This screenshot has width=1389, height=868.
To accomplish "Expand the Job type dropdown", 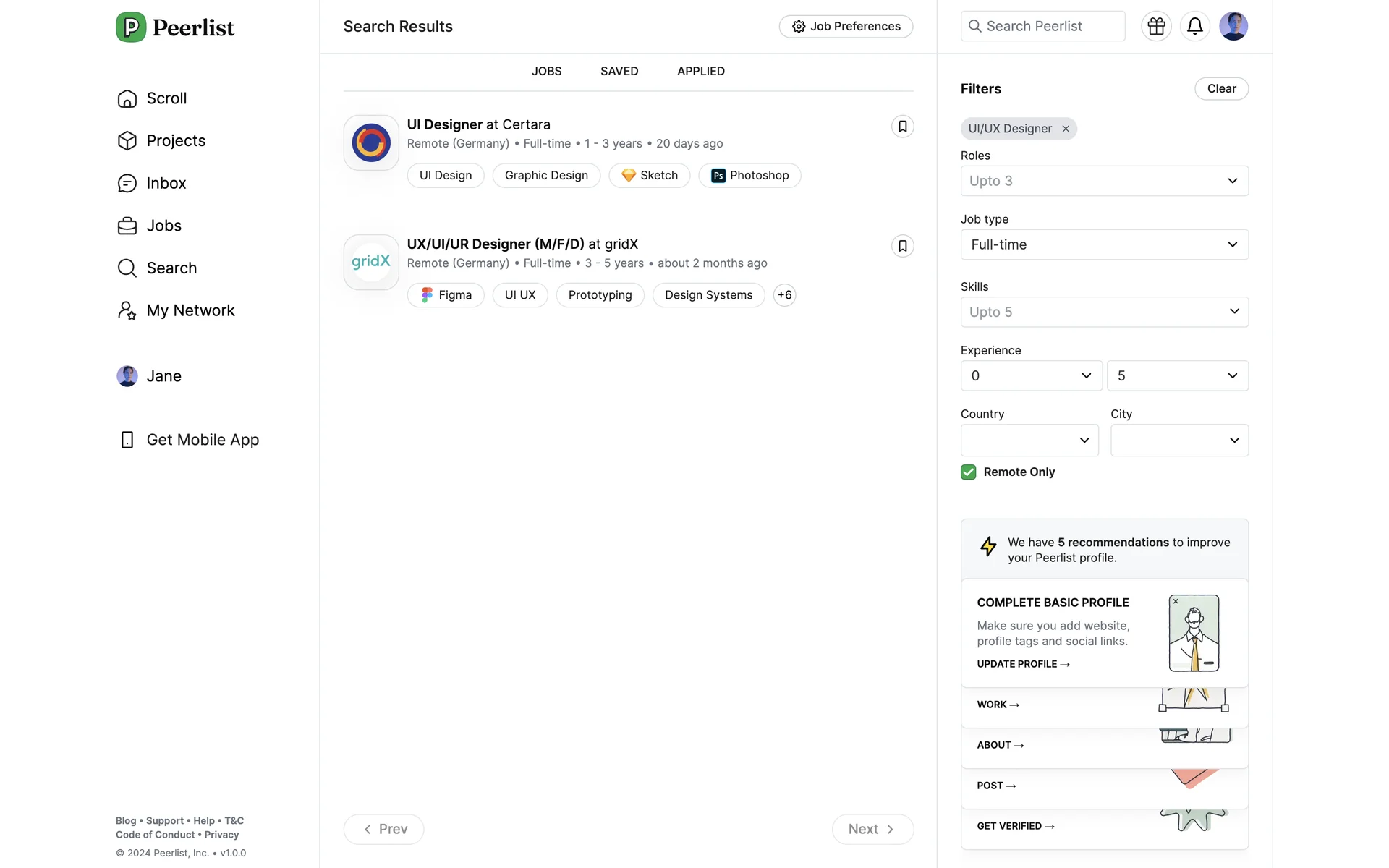I will click(x=1104, y=244).
